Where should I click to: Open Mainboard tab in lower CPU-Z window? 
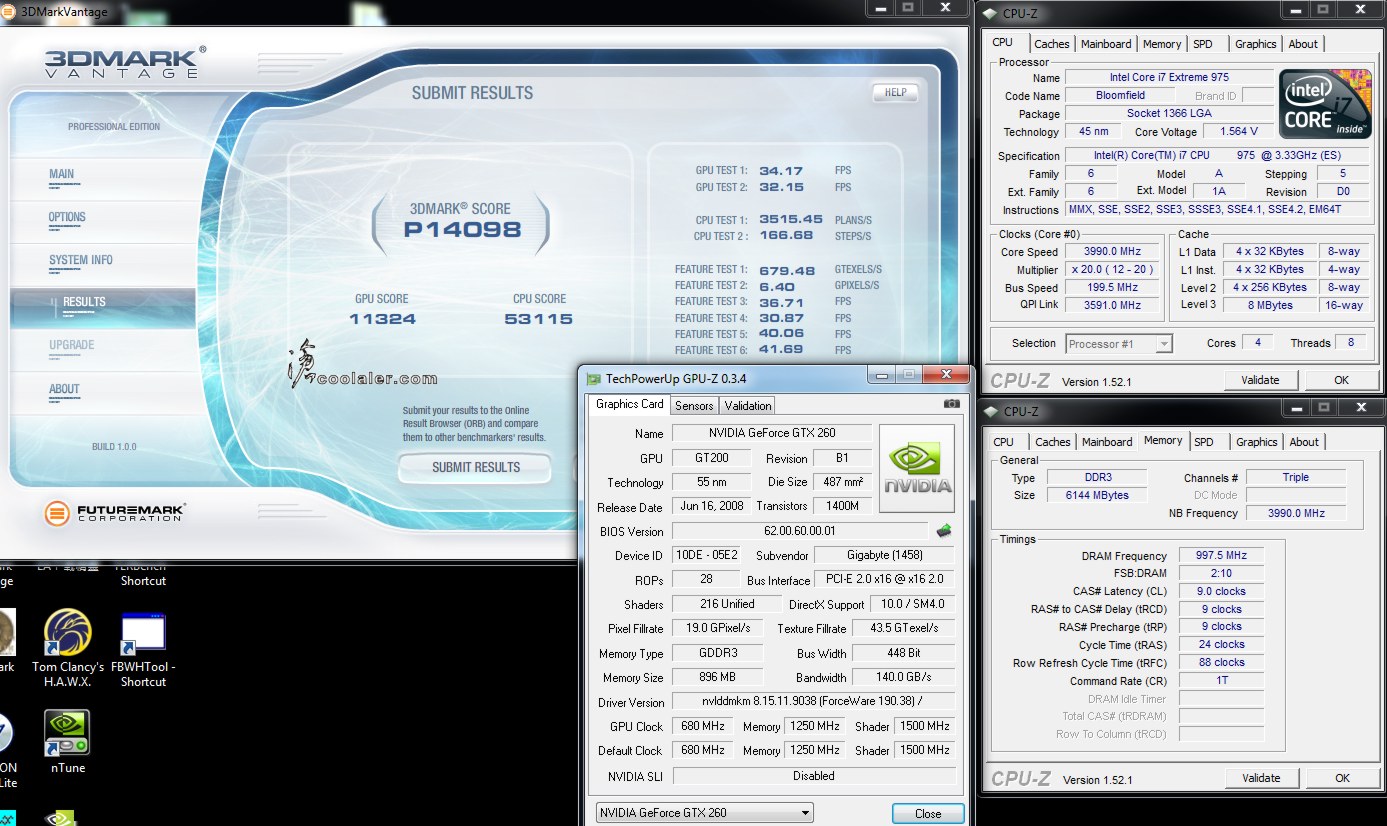pyautogui.click(x=1107, y=442)
